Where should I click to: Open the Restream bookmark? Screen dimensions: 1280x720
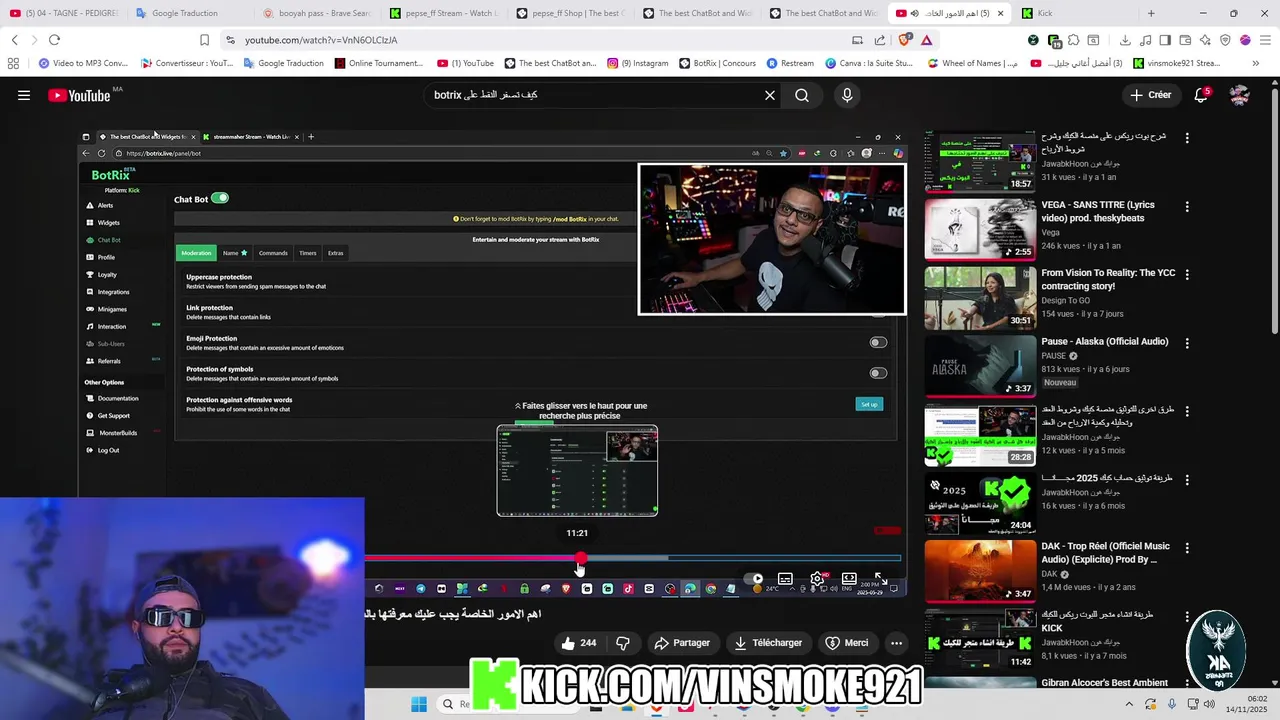(790, 63)
